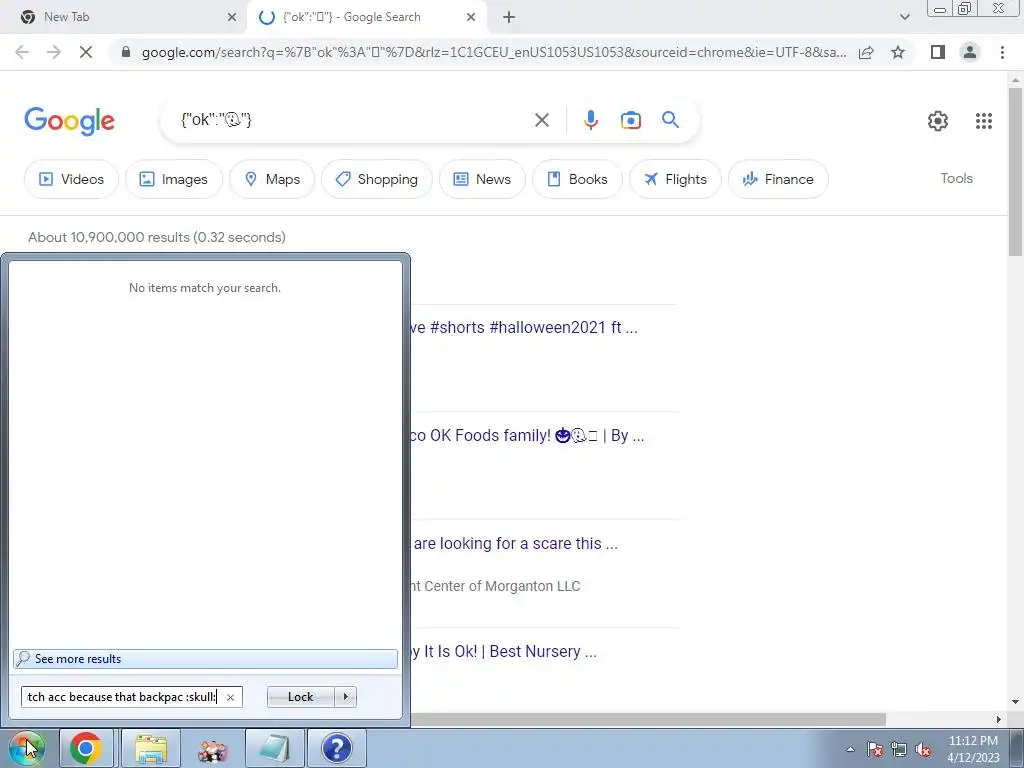The width and height of the screenshot is (1024, 768).
Task: Click the horizontal scrollbar right arrow
Action: (x=998, y=719)
